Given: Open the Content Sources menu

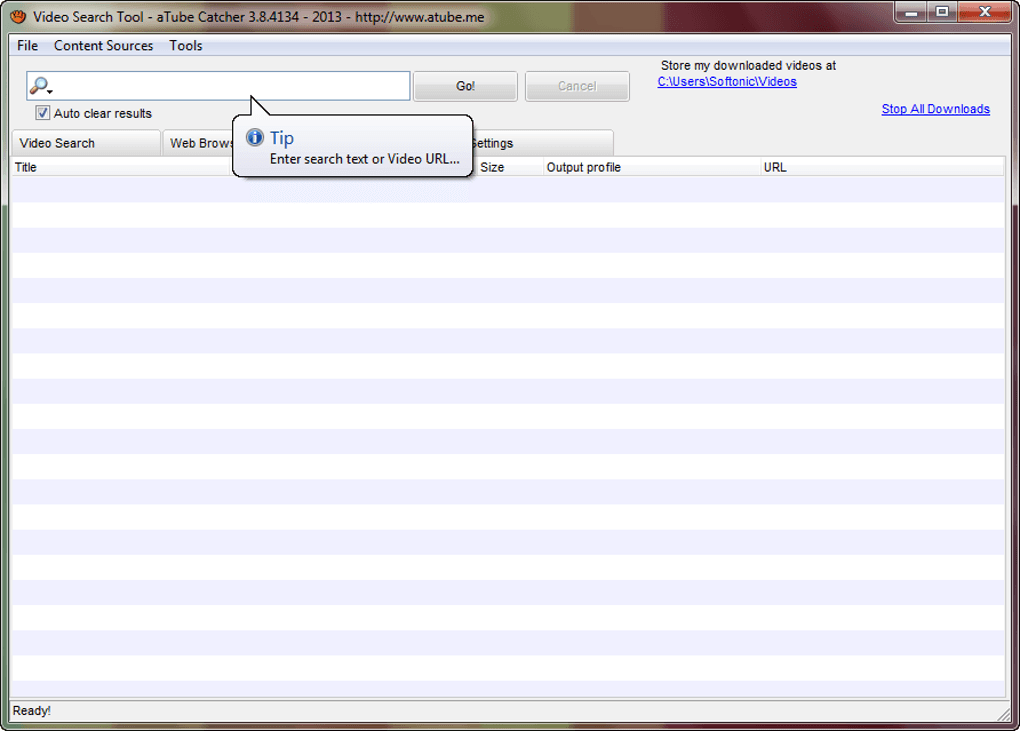Looking at the screenshot, I should [103, 46].
